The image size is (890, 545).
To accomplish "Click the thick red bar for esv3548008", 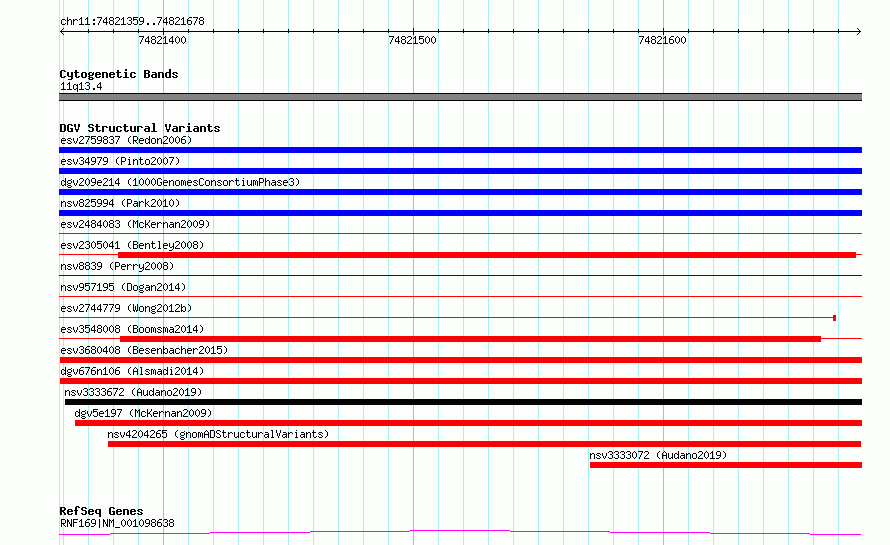I will [471, 339].
